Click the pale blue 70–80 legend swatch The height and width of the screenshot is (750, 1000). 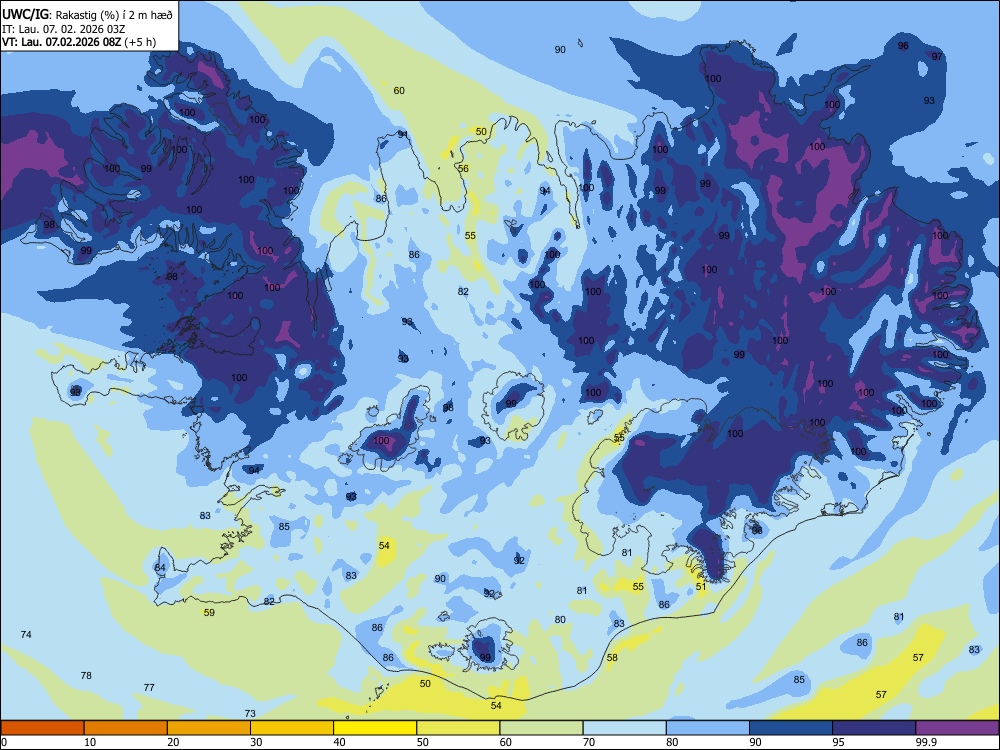[x=624, y=728]
